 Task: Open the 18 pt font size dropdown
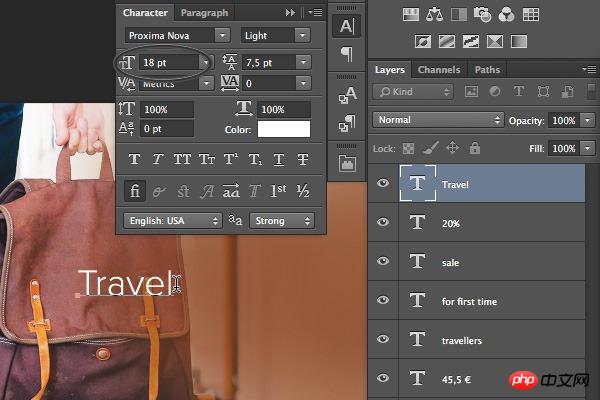tap(205, 62)
